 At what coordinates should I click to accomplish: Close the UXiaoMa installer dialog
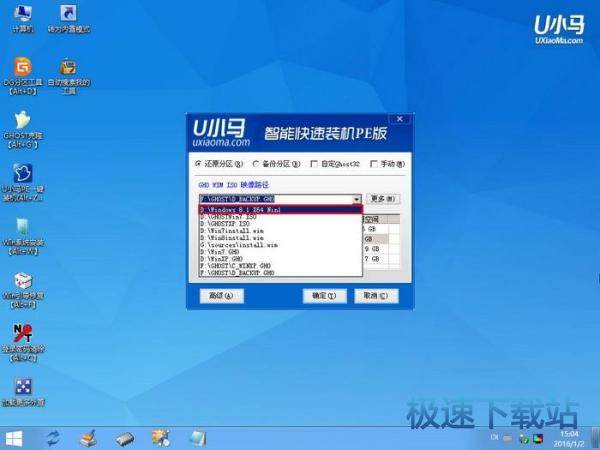point(399,119)
